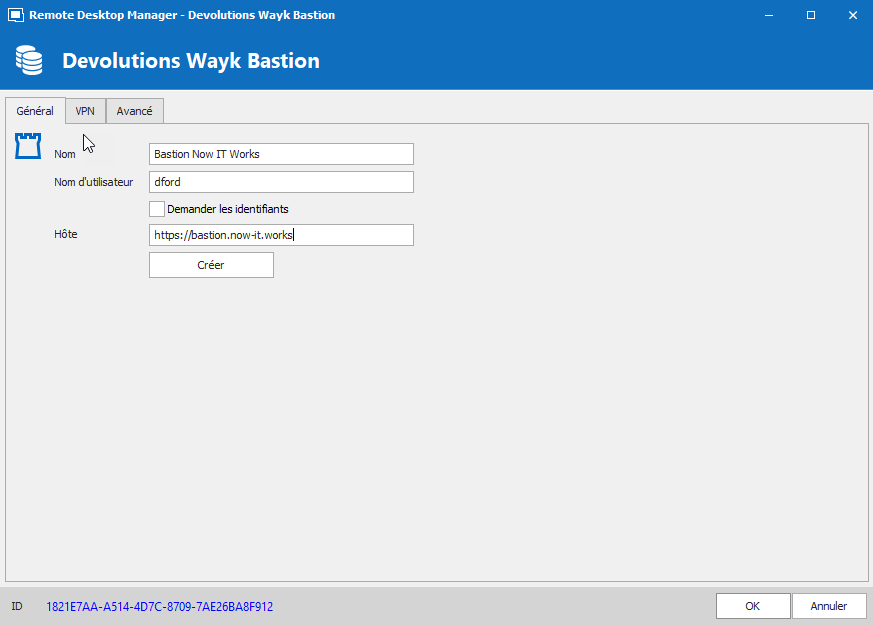Image resolution: width=873 pixels, height=625 pixels.
Task: Click the database stack header icon
Action: click(x=29, y=60)
